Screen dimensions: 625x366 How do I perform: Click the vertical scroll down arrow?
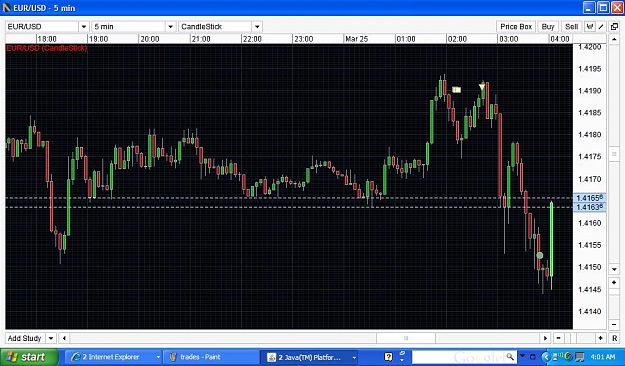614,270
